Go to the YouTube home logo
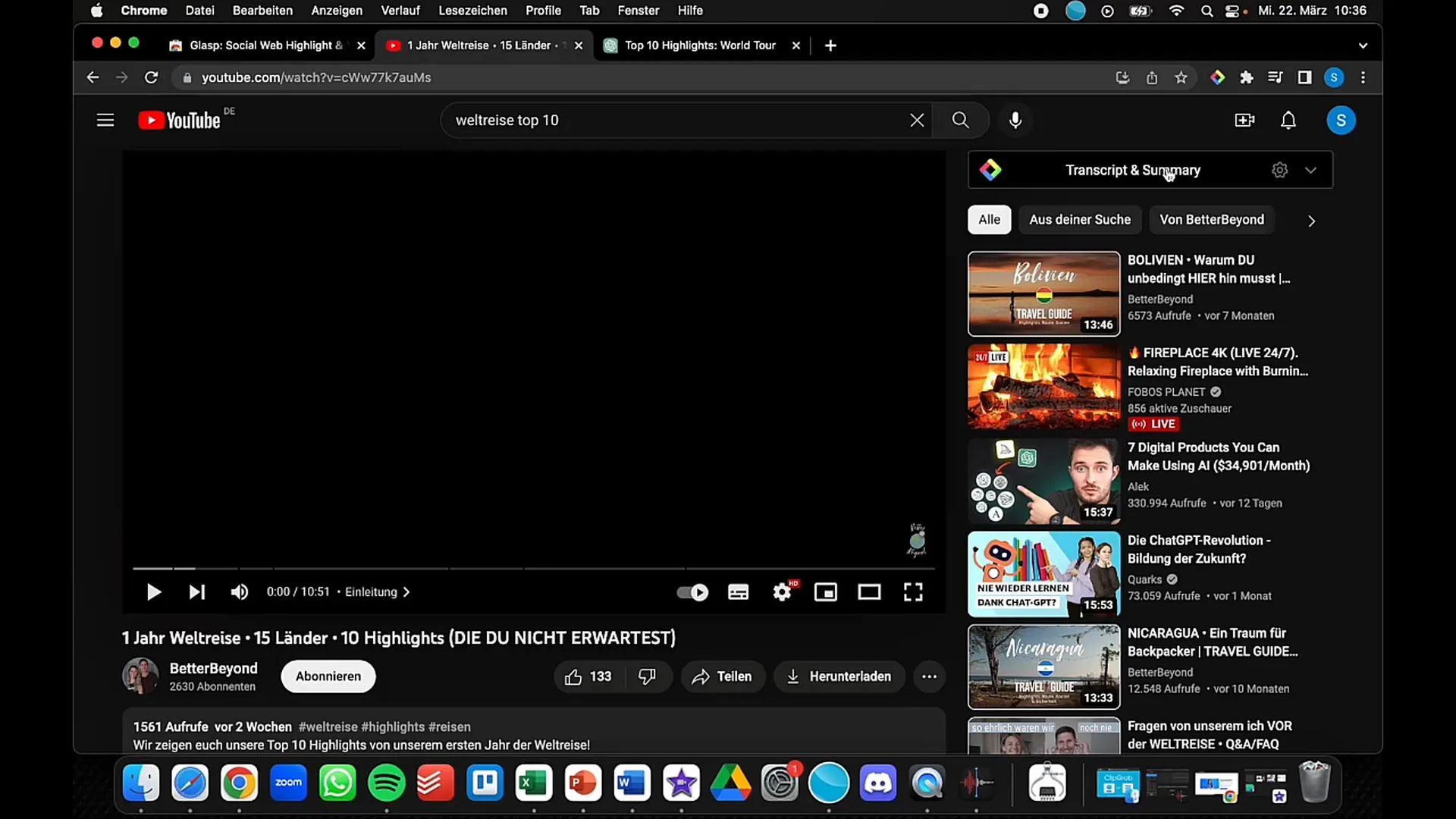 tap(180, 121)
